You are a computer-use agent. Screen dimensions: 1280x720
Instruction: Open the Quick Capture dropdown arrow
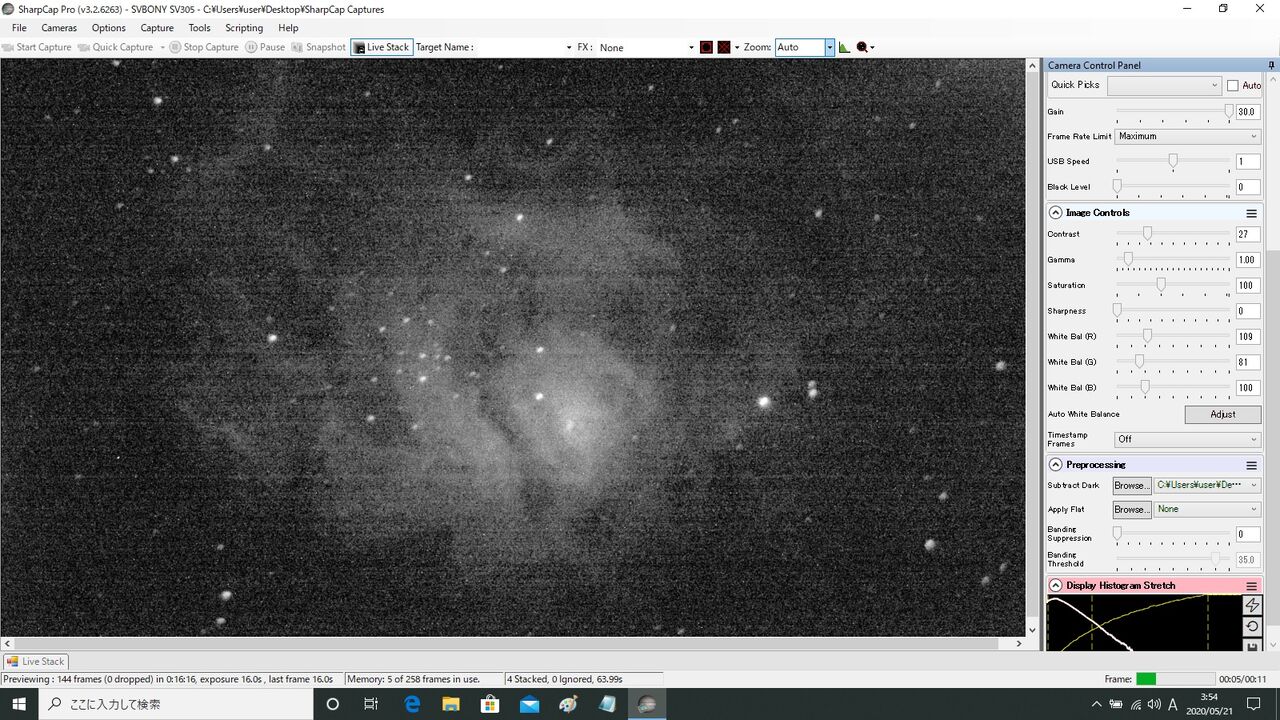pyautogui.click(x=162, y=47)
